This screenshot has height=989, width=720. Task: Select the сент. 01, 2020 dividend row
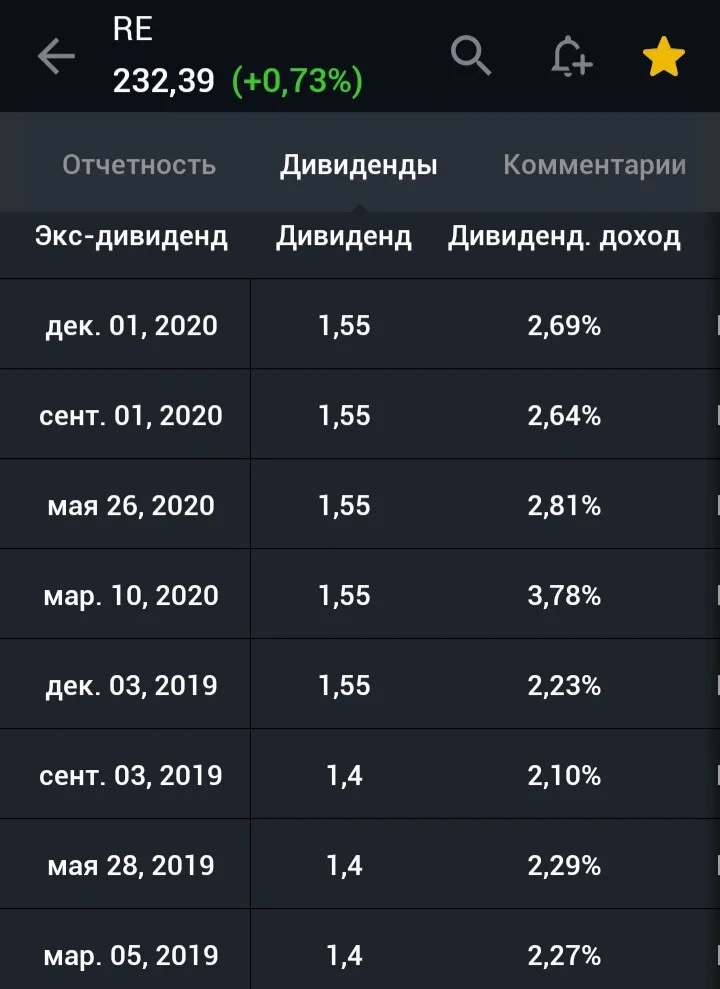pos(360,414)
